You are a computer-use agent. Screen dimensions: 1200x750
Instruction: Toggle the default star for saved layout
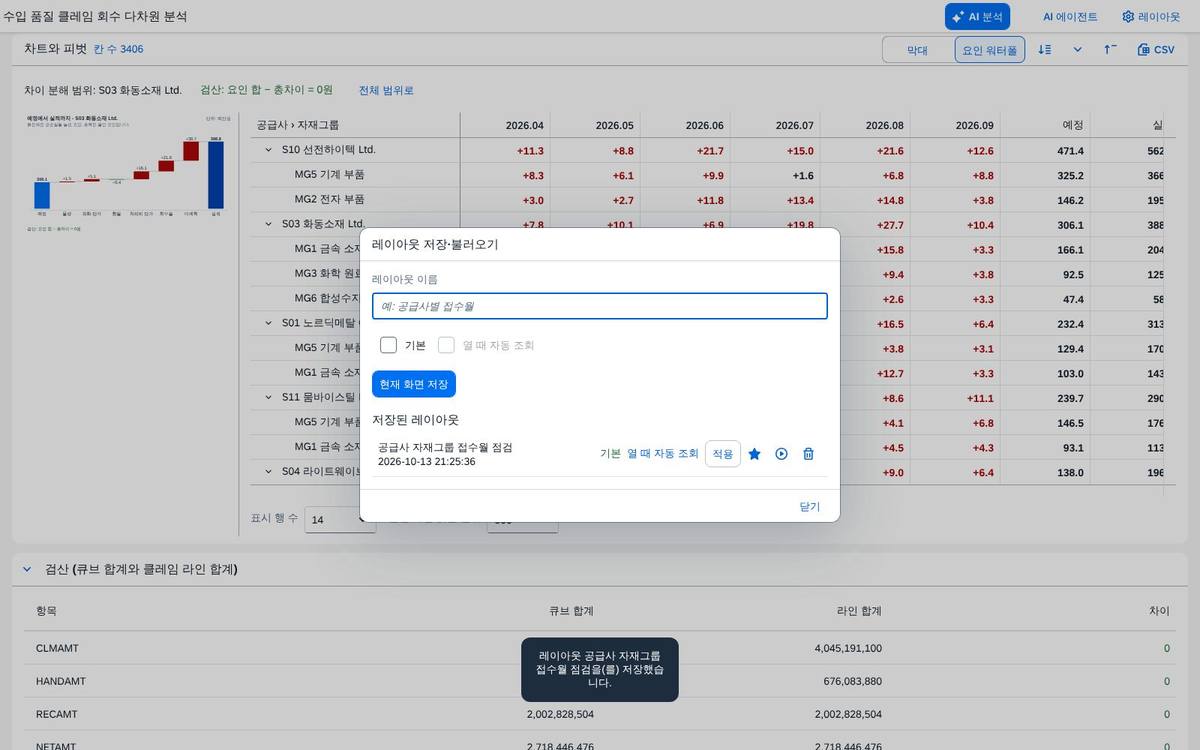click(755, 454)
